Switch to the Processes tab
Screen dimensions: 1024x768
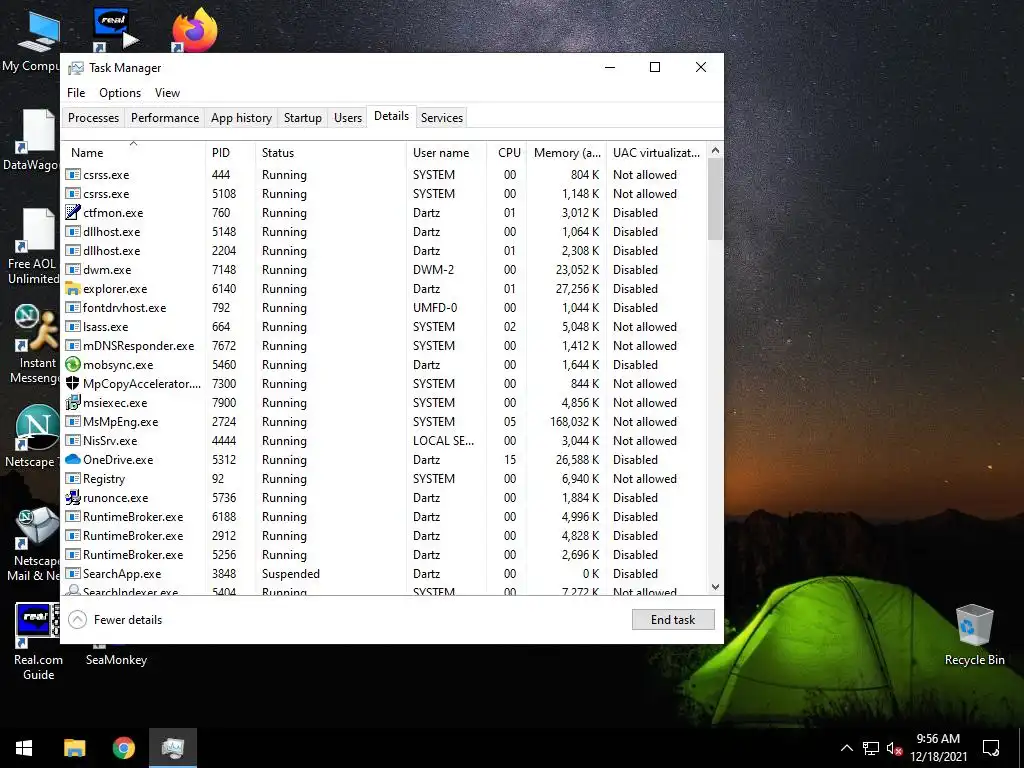click(x=93, y=118)
